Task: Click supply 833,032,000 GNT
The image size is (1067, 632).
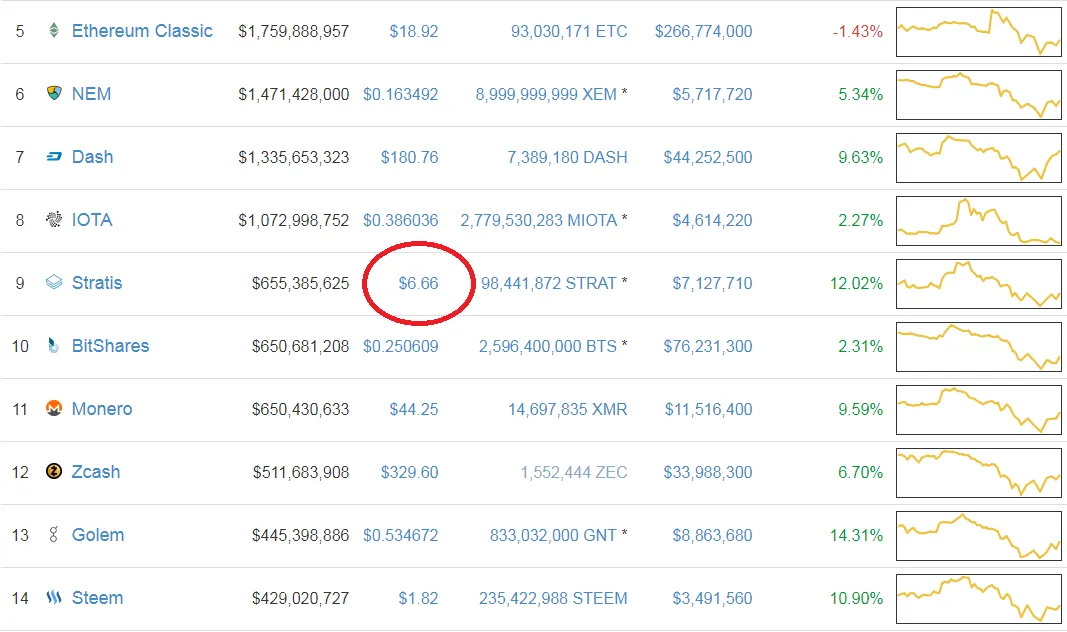Action: (553, 535)
